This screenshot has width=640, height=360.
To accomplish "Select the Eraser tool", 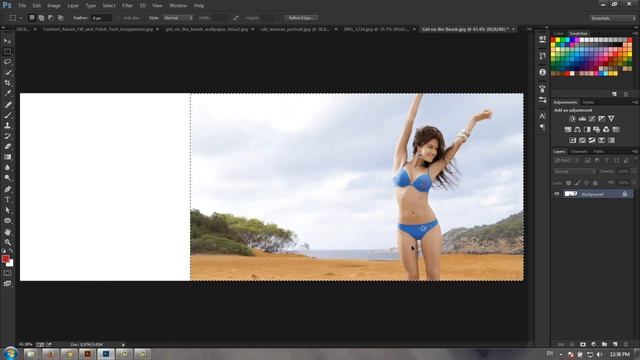I will [7, 147].
